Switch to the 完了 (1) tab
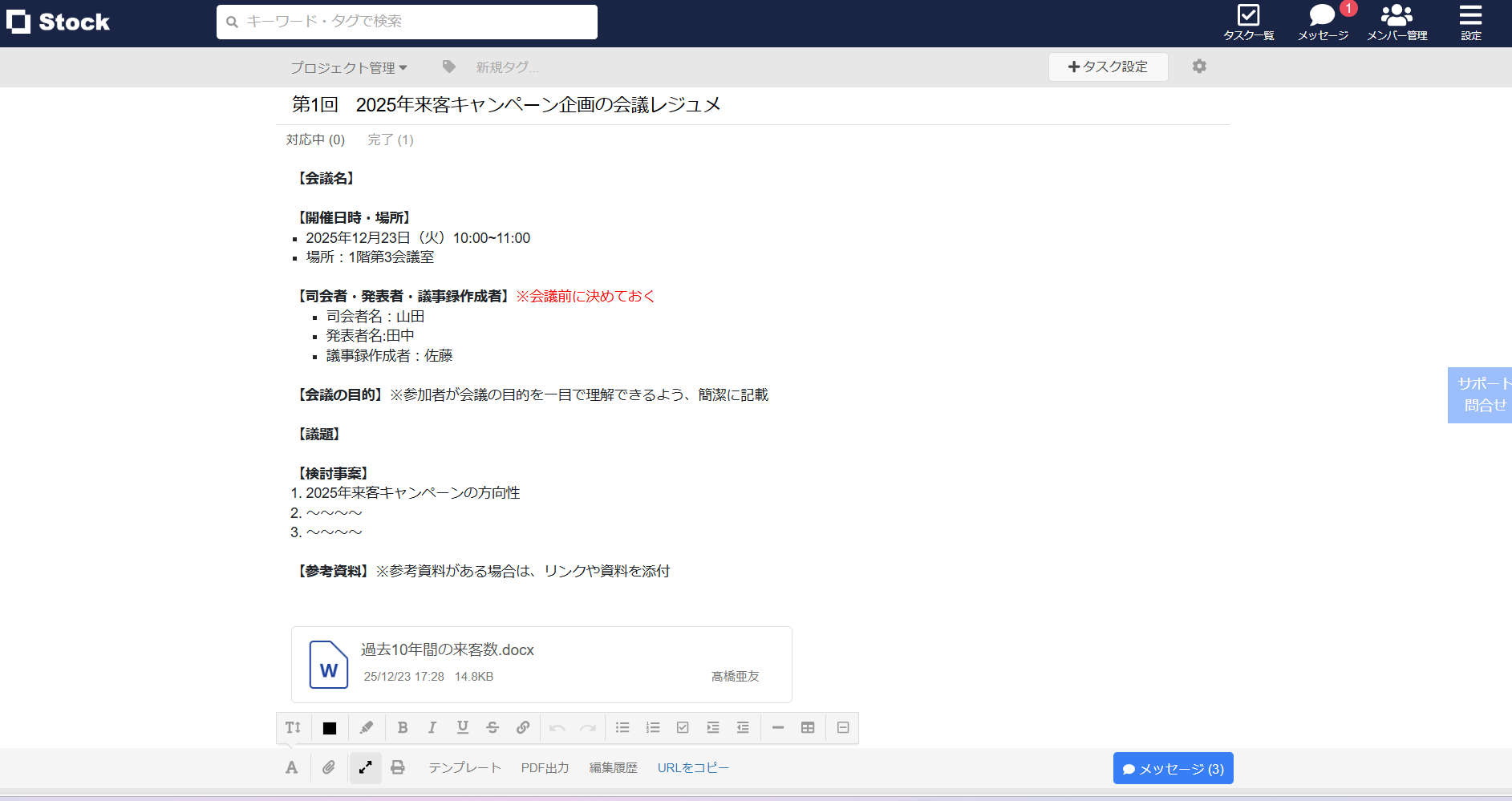1512x801 pixels. pos(390,140)
